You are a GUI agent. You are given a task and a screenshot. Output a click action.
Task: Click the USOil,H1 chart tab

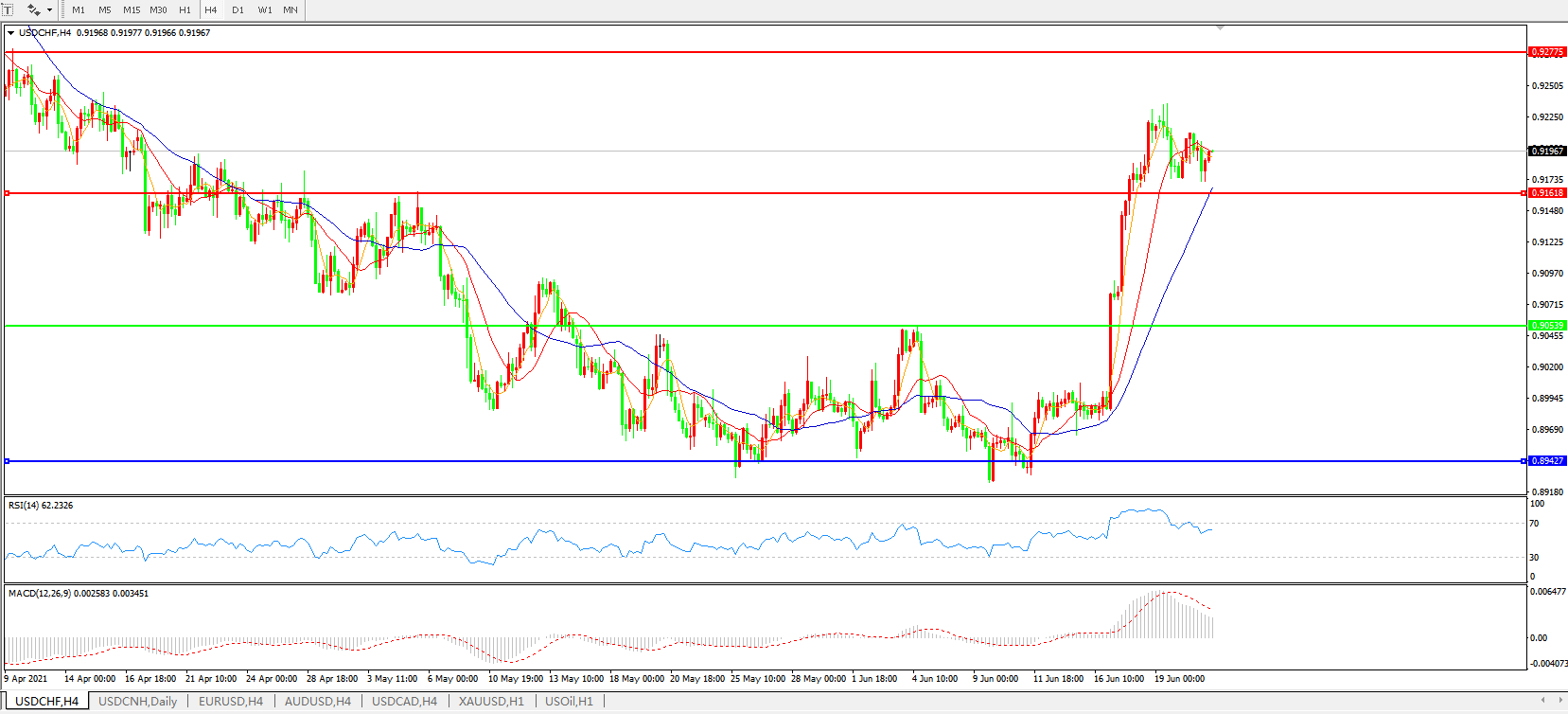tap(569, 702)
